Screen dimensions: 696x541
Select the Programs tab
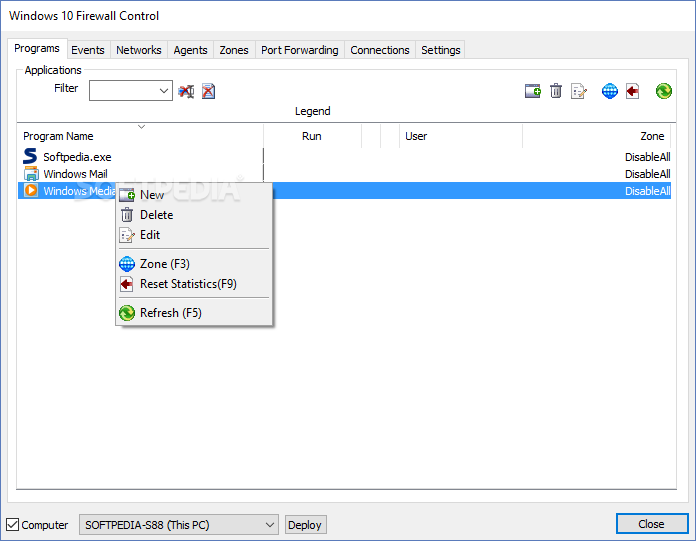point(37,48)
